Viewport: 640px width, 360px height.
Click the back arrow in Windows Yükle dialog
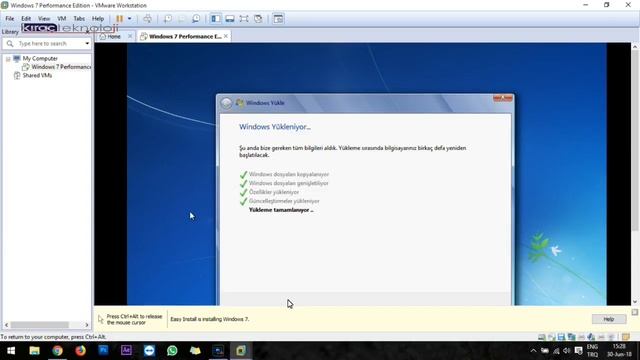226,103
